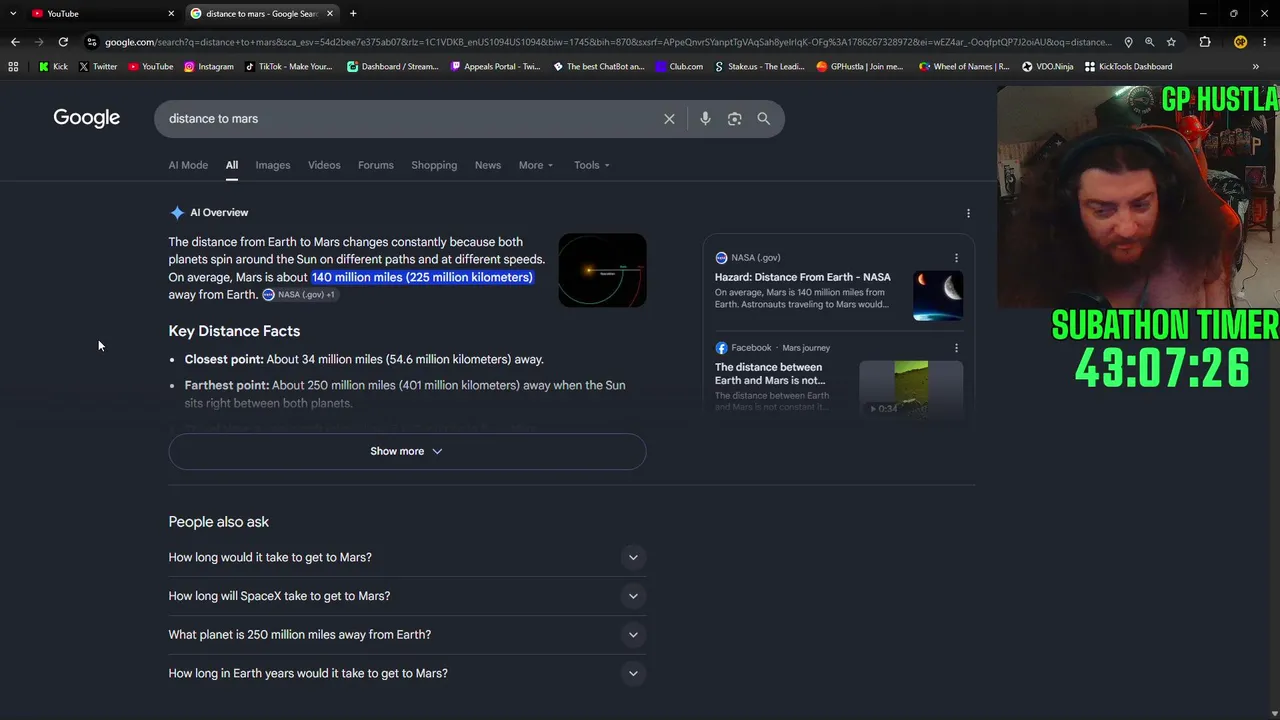Open 'Hazard: Distance From Earth - NASA' link
Image resolution: width=1280 pixels, height=720 pixels.
[x=803, y=277]
